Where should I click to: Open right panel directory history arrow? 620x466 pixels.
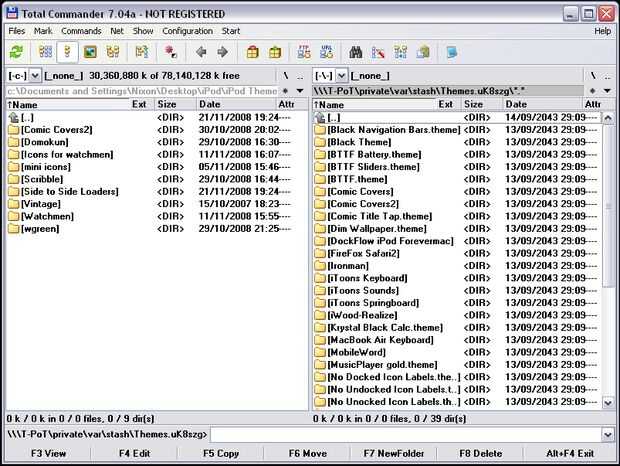click(607, 91)
